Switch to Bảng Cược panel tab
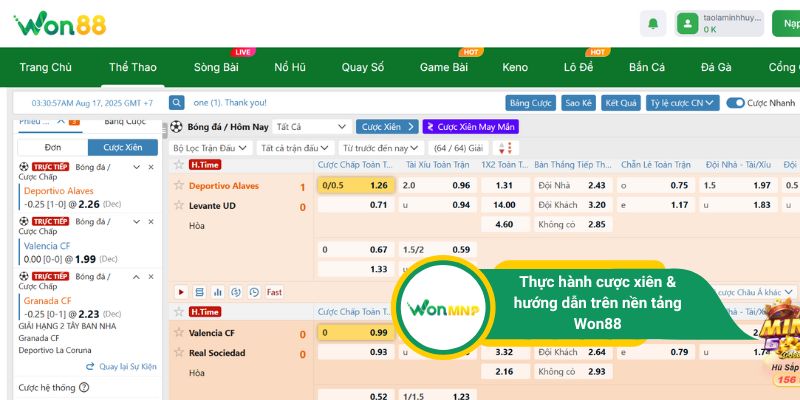Screen dimensions: 800x400 tap(124, 122)
